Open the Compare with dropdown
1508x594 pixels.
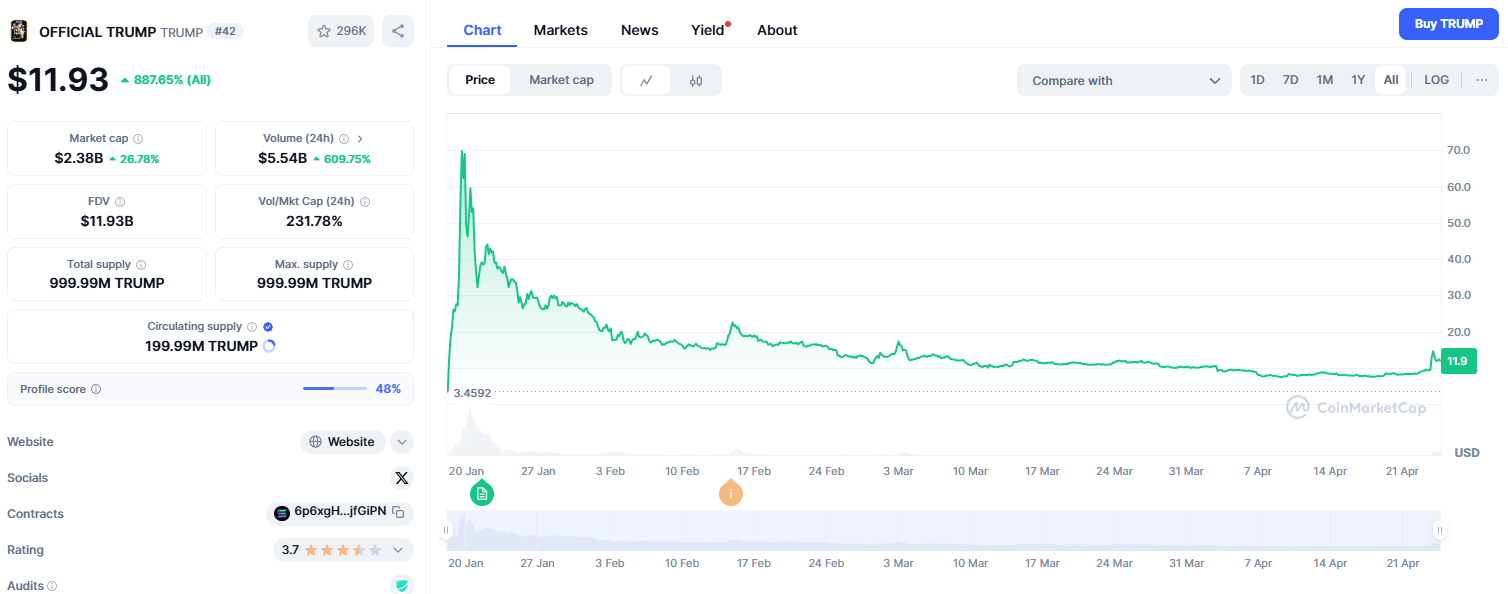pyautogui.click(x=1124, y=80)
